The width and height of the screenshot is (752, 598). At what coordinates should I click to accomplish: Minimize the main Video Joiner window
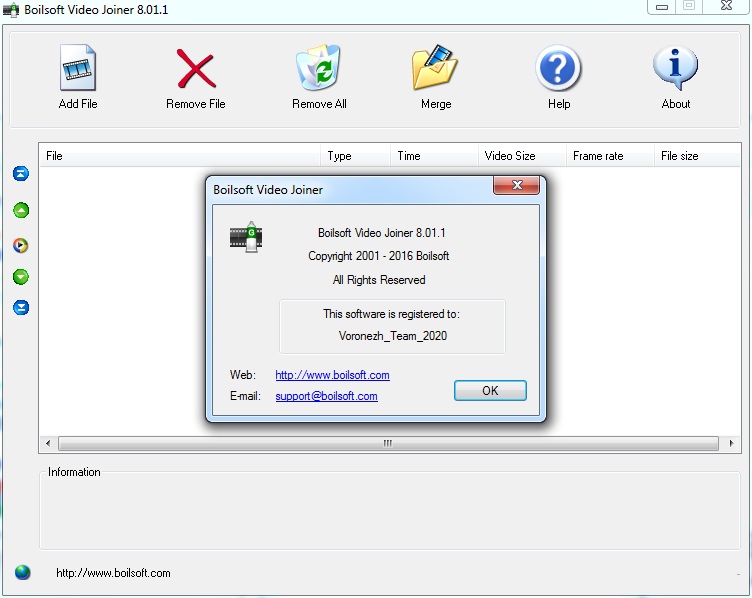662,7
